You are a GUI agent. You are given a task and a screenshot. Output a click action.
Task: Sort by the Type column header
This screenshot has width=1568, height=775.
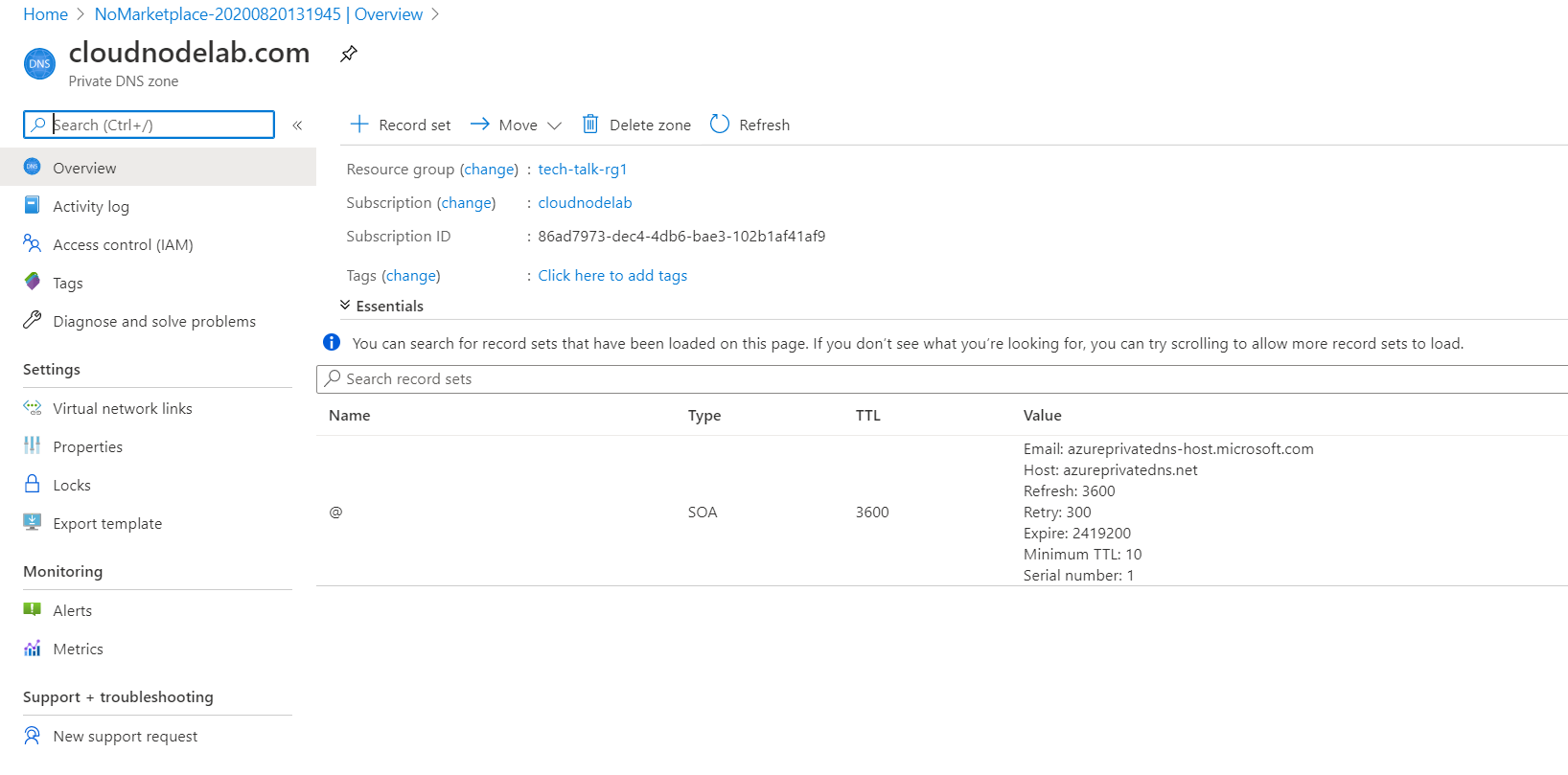tap(704, 415)
